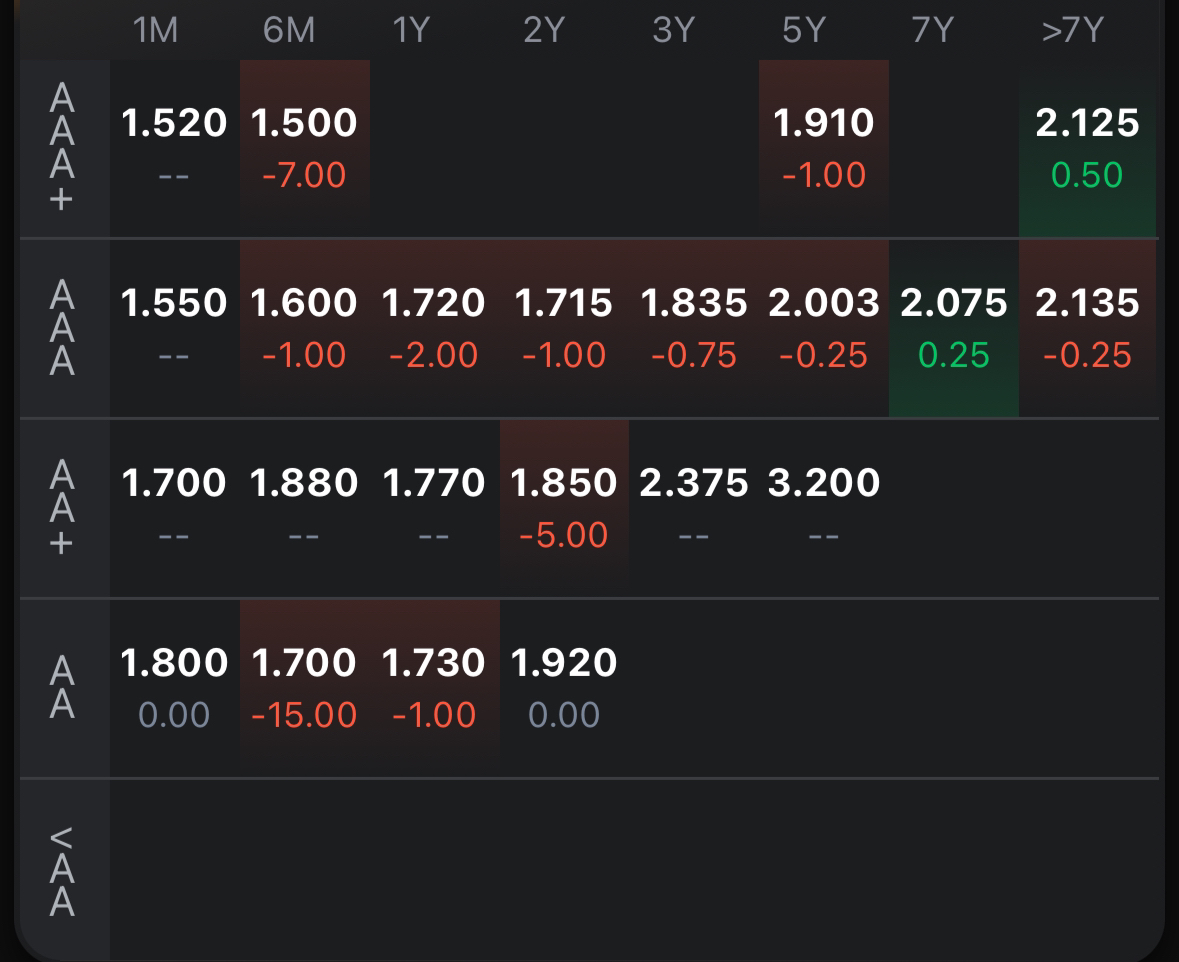Select the 3Y tenor column header
Viewport: 1179px width, 962px height.
674,31
